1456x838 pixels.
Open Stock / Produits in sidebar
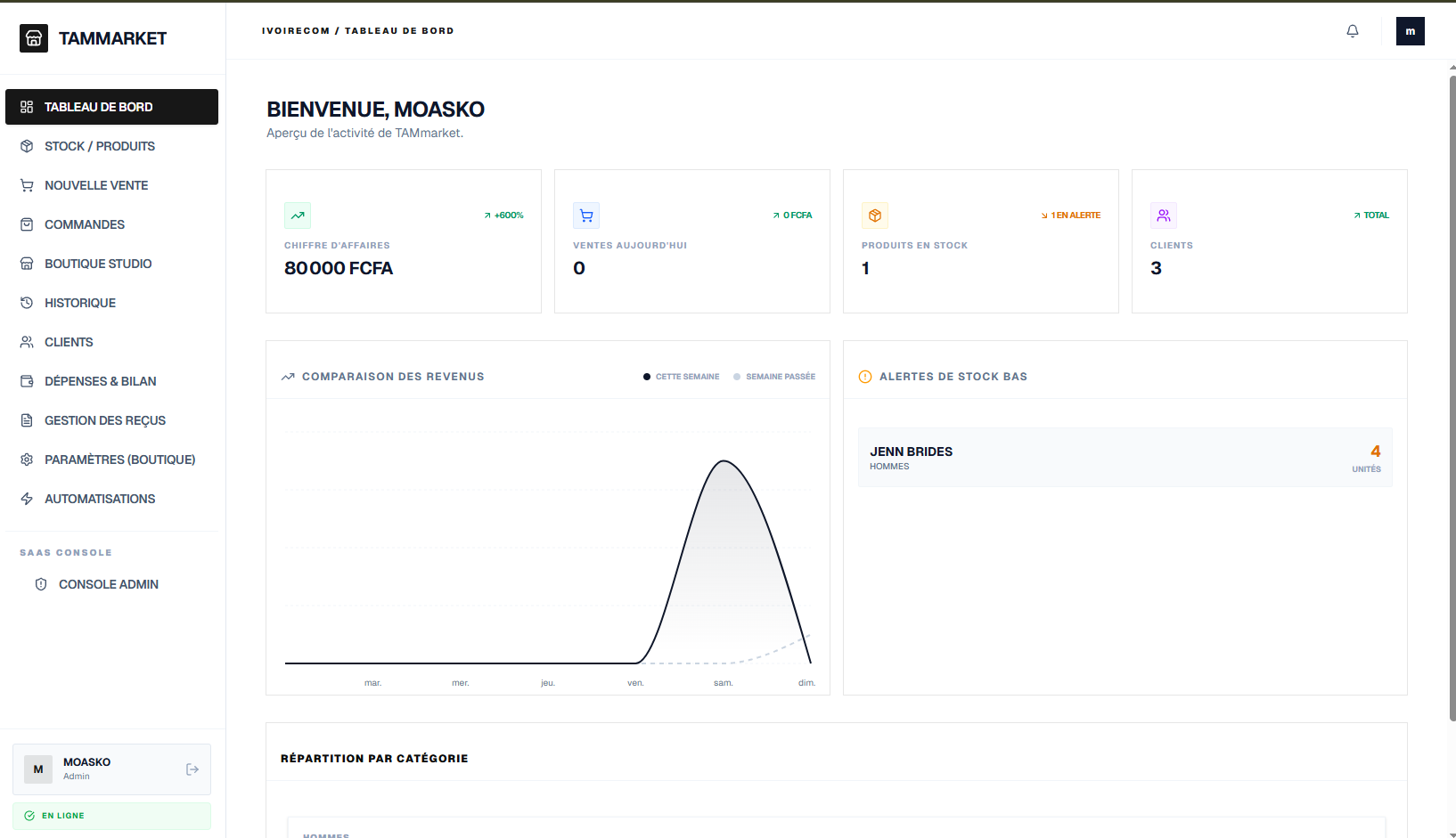click(100, 146)
